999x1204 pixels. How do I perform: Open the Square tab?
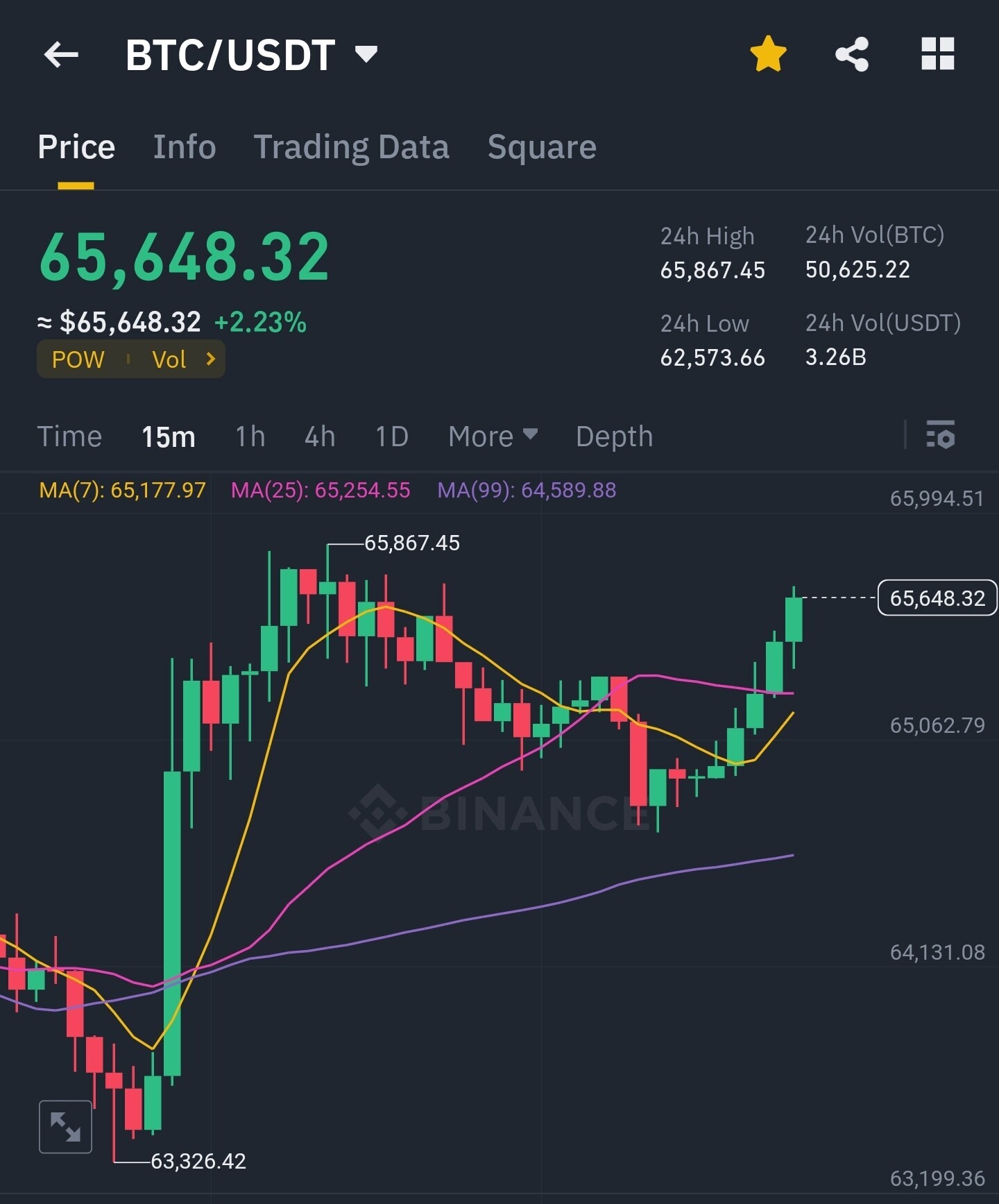coord(542,147)
